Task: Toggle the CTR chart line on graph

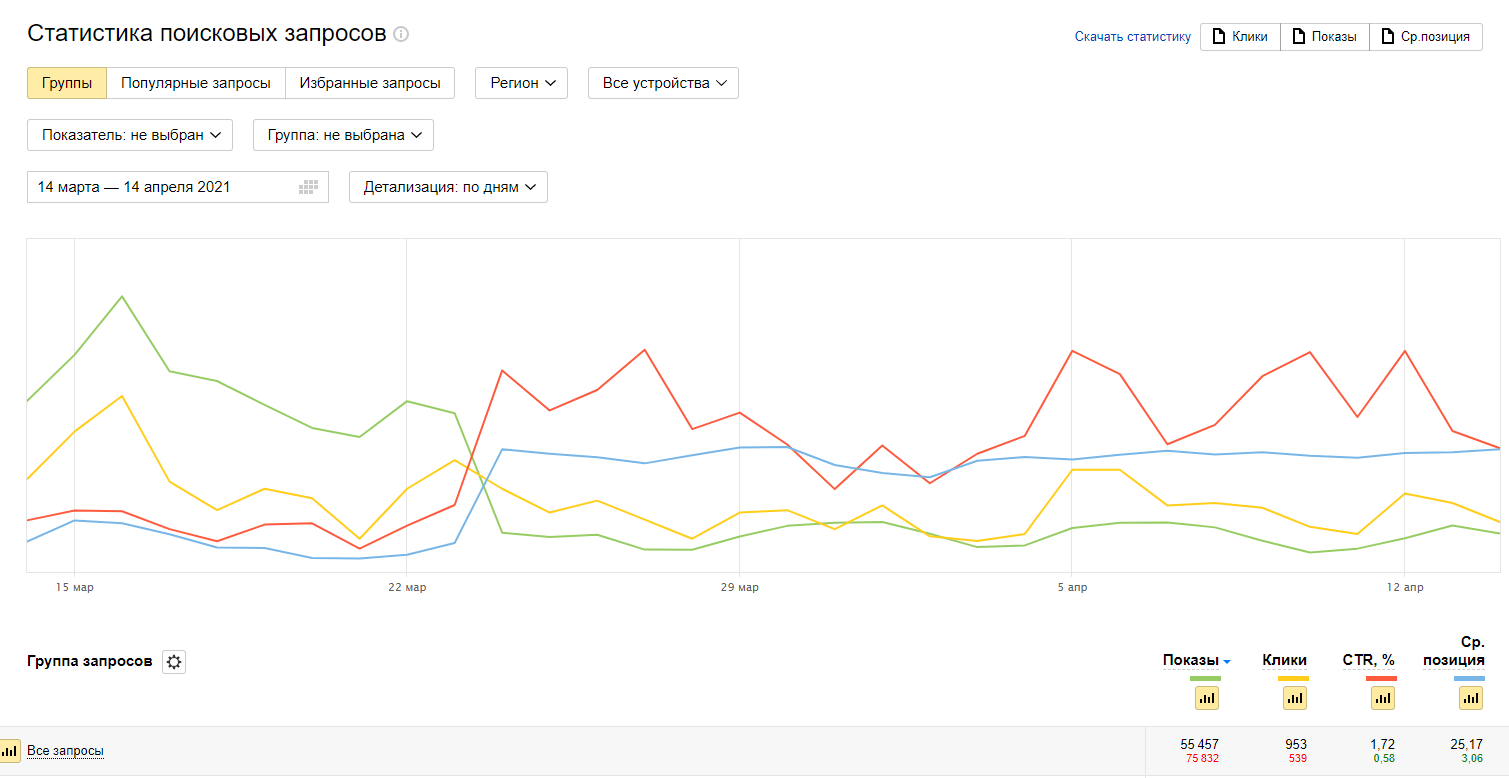Action: coord(1383,698)
